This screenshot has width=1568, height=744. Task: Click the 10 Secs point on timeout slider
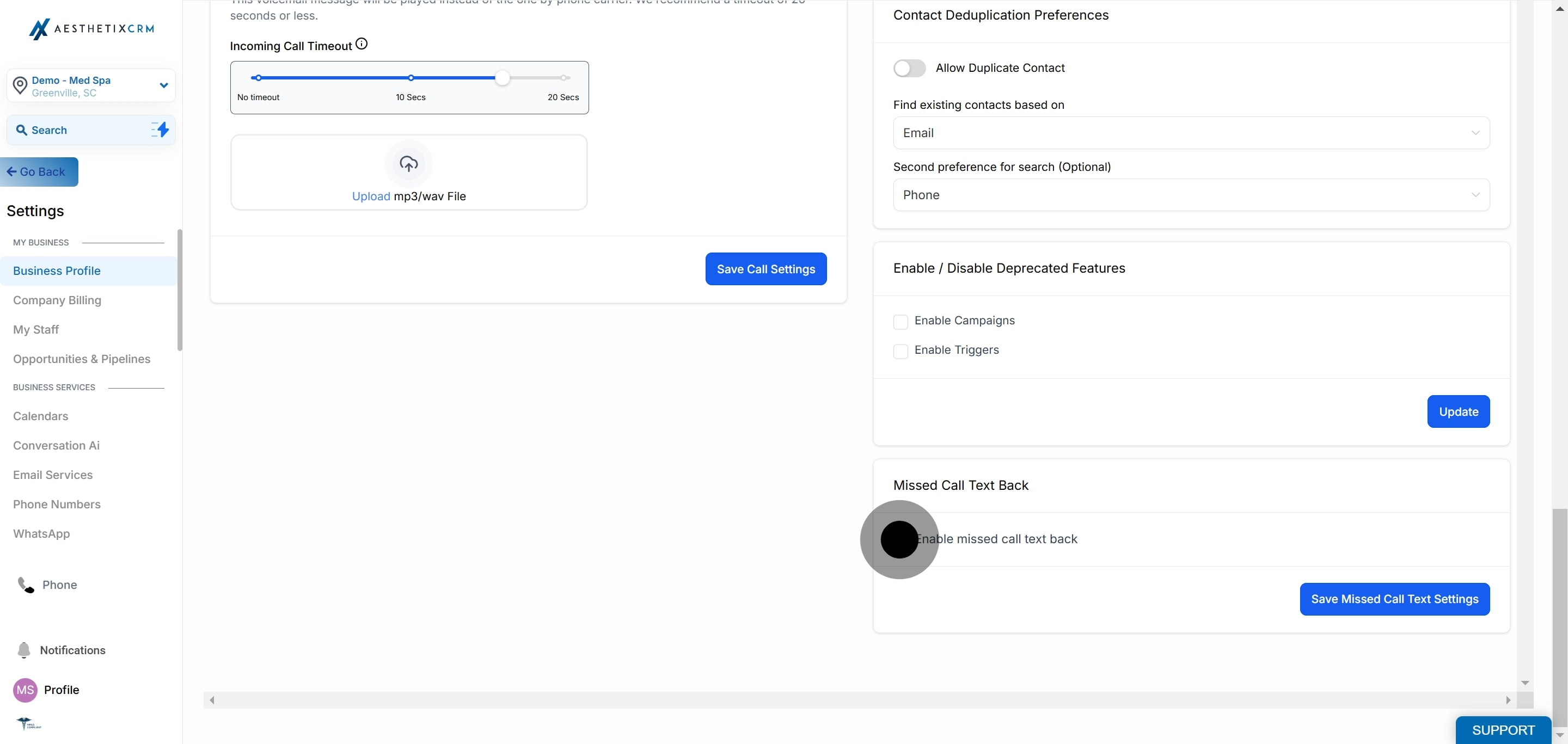click(x=411, y=78)
